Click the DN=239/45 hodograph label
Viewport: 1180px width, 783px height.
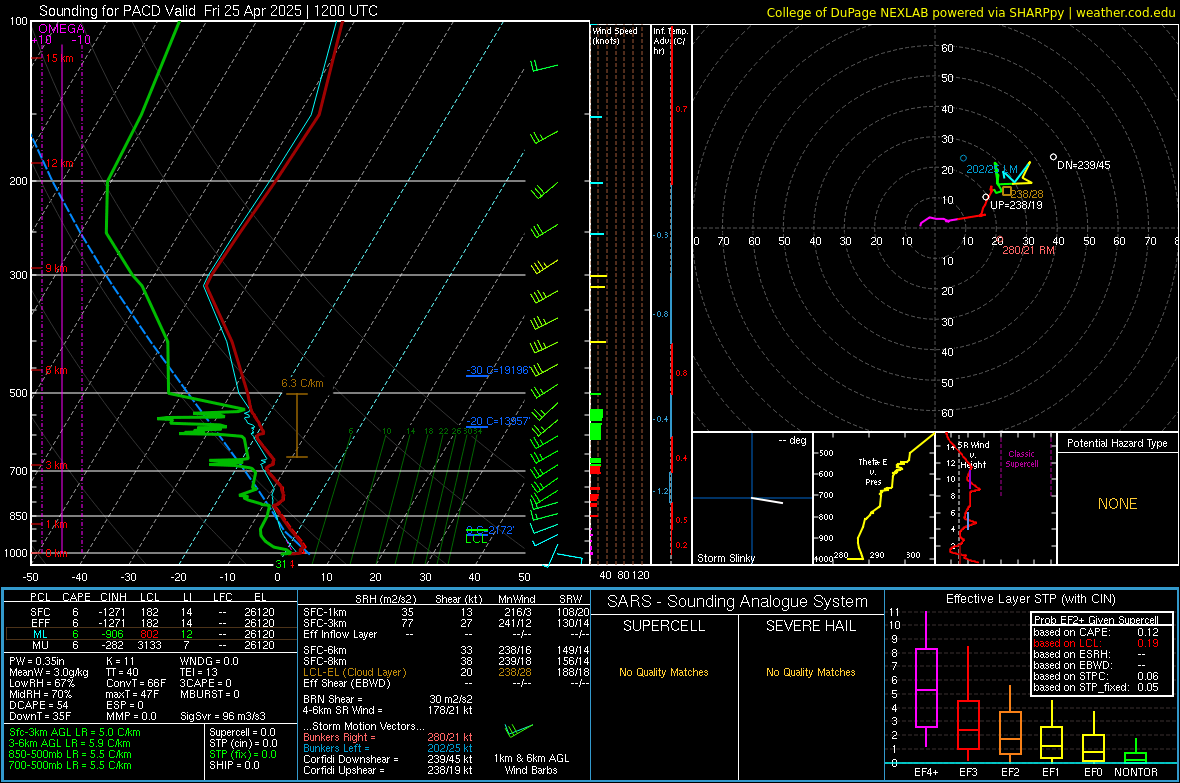[x=1084, y=165]
